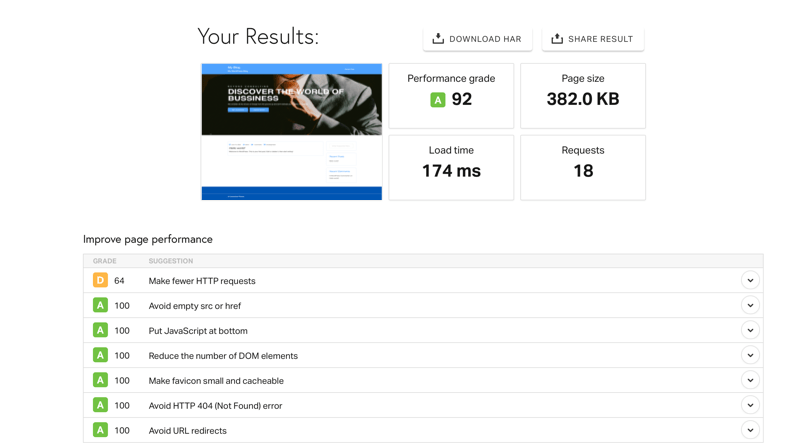The height and width of the screenshot is (445, 798).
Task: Click the score 64 value
Action: tap(119, 281)
